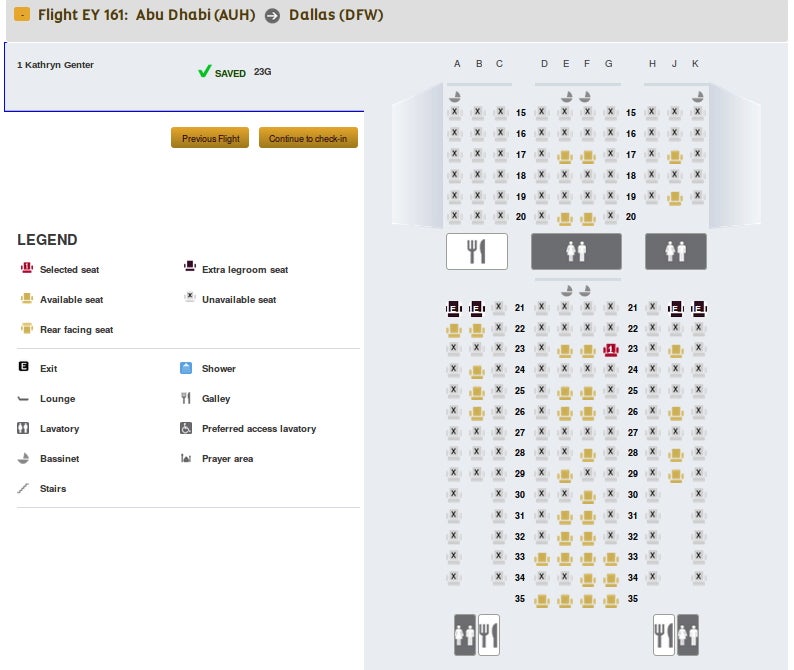The width and height of the screenshot is (794, 670).
Task: Select available seat 20F
Action: [x=587, y=219]
